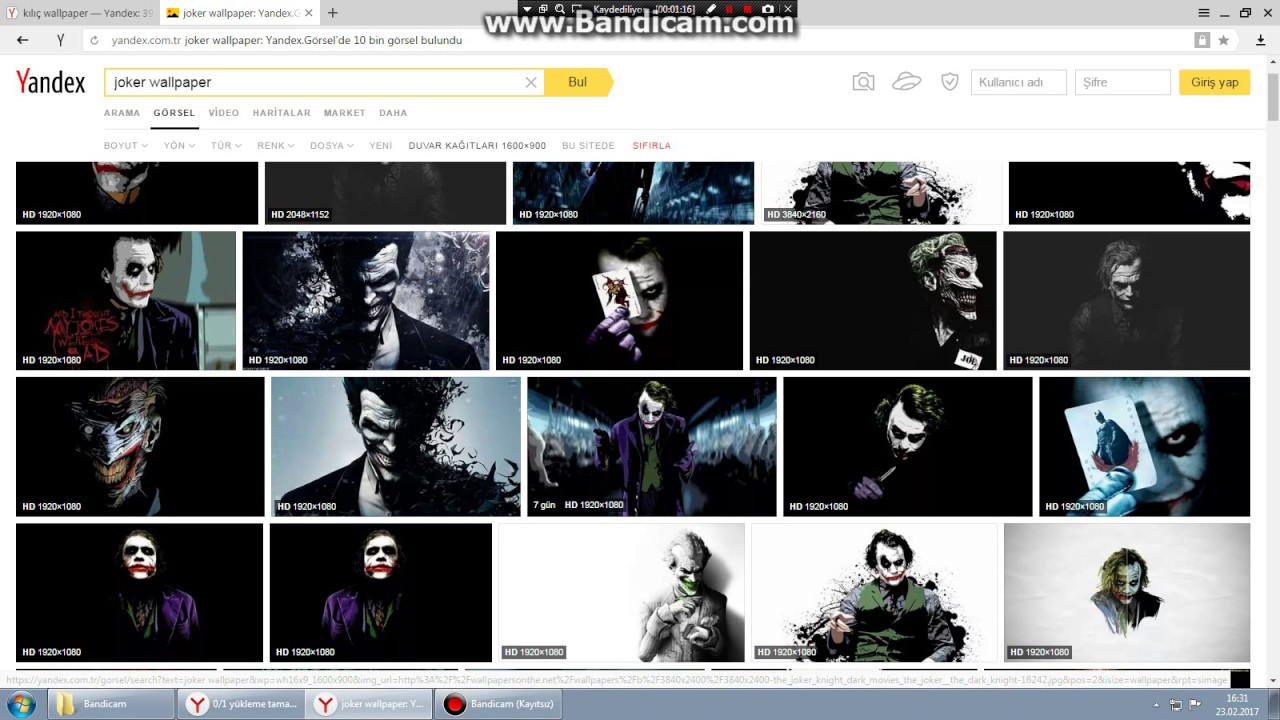Screen dimensions: 1280x720
Task: Expand the RENK color filter
Action: point(276,146)
